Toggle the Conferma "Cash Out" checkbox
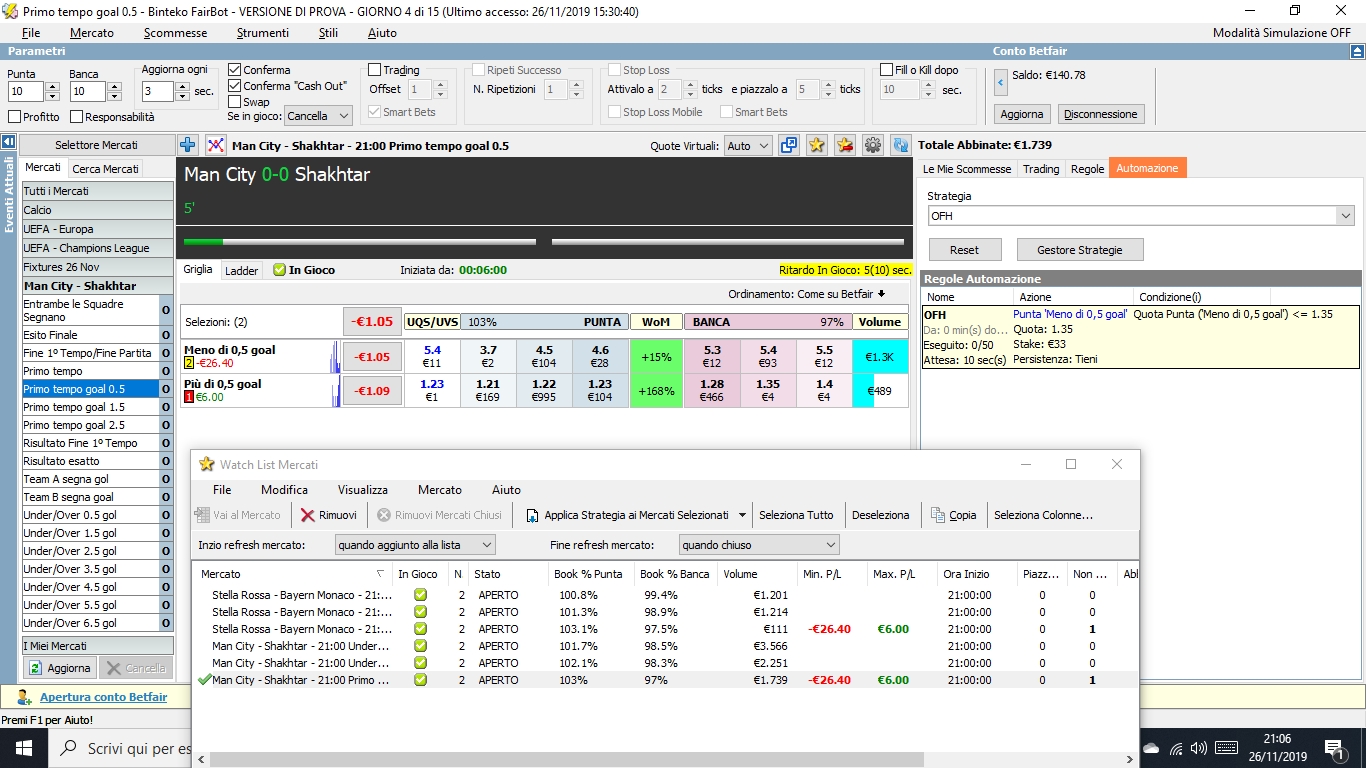This screenshot has height=768, width=1366. point(234,86)
